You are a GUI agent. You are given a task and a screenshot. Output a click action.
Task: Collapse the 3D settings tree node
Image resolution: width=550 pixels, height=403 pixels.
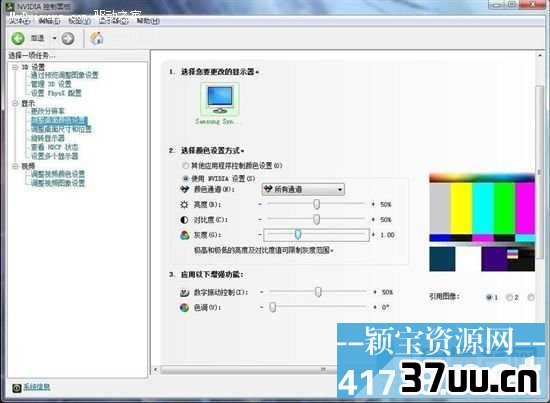click(x=15, y=67)
